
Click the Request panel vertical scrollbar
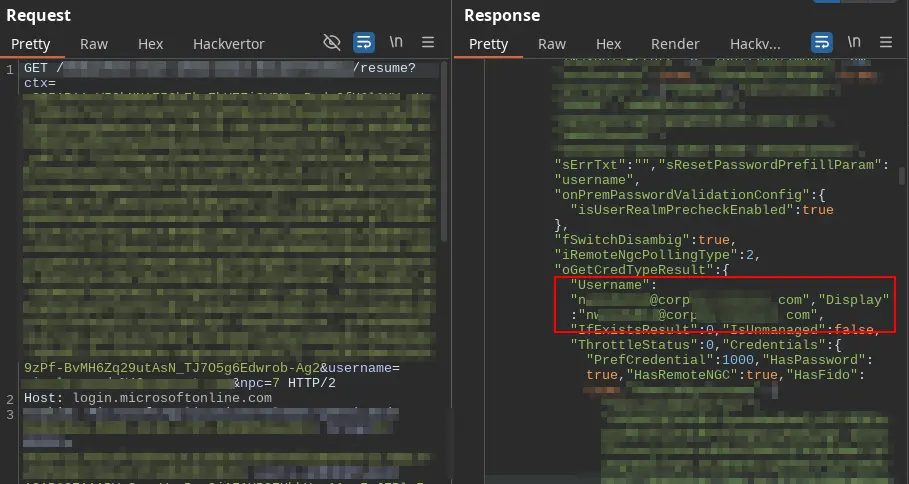coord(444,150)
